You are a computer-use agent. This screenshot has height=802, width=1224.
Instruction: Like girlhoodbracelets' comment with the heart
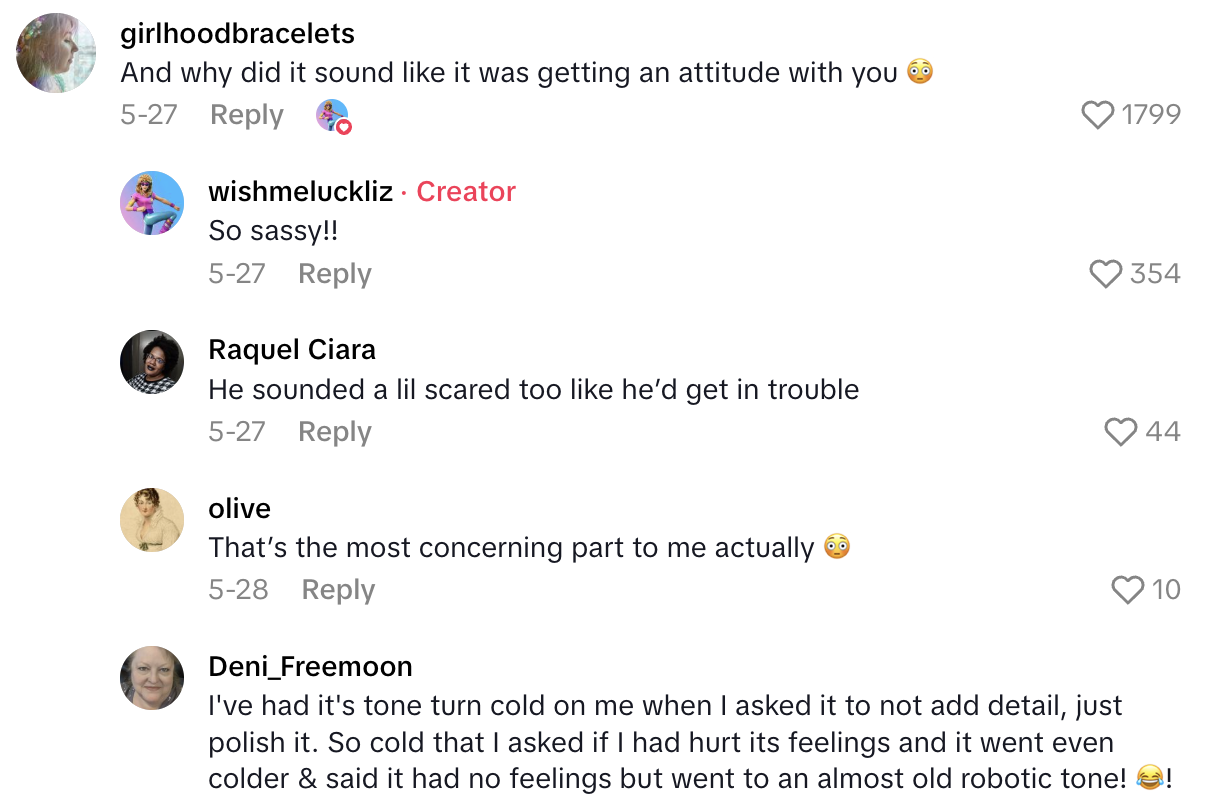[1098, 116]
